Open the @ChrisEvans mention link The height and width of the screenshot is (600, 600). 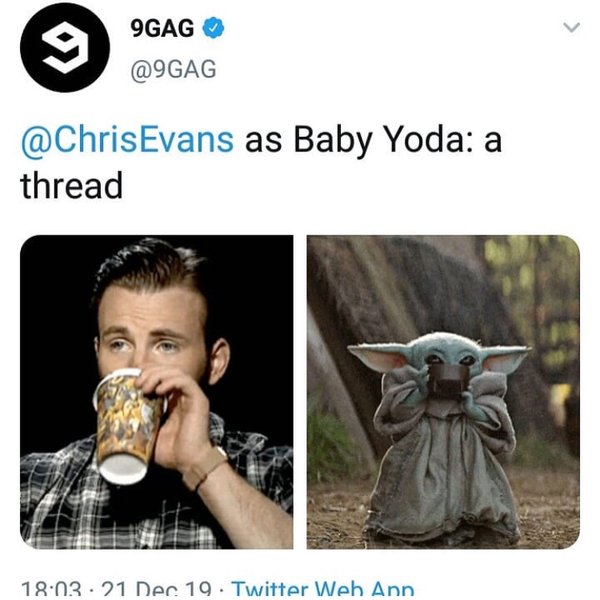[127, 141]
